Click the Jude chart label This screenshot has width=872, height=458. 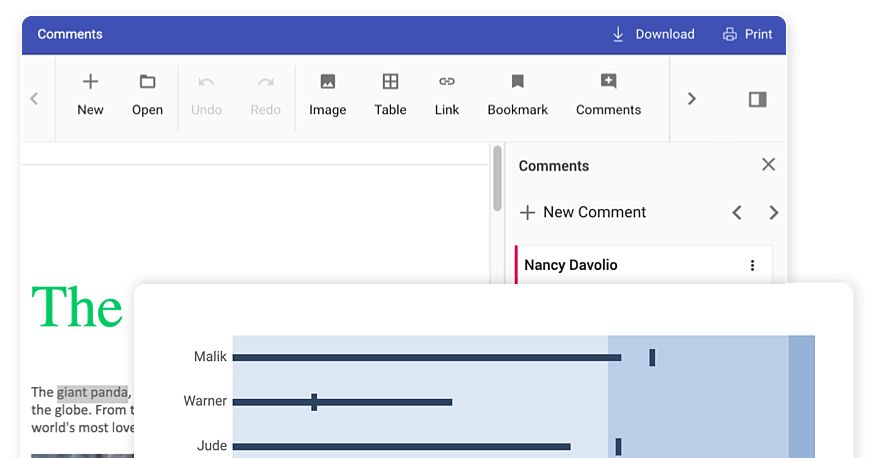212,446
